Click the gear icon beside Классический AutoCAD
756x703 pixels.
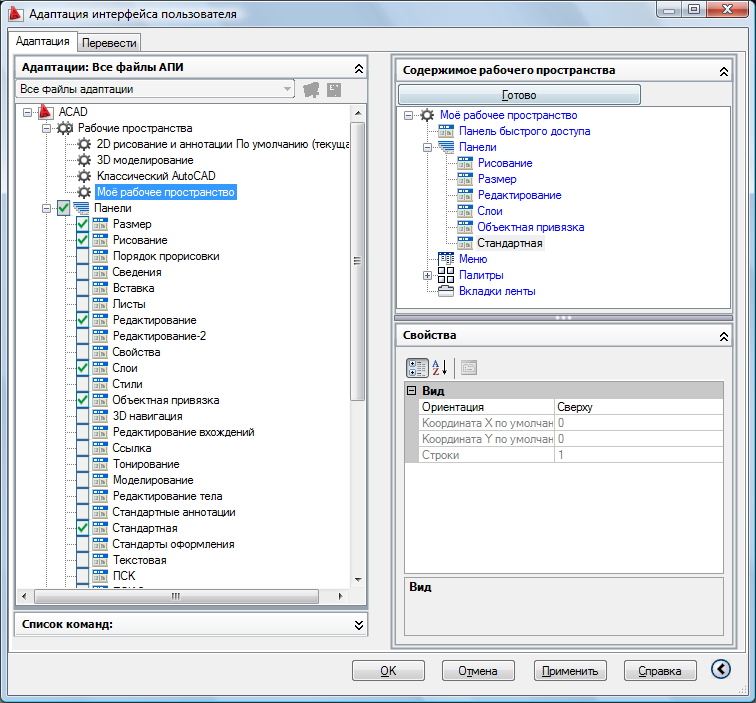(84, 176)
